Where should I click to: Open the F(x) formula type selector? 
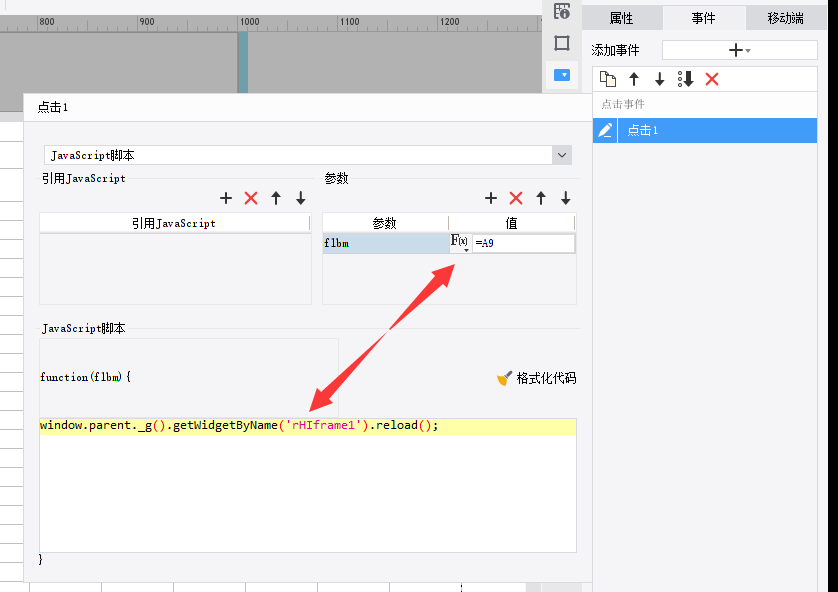[460, 243]
